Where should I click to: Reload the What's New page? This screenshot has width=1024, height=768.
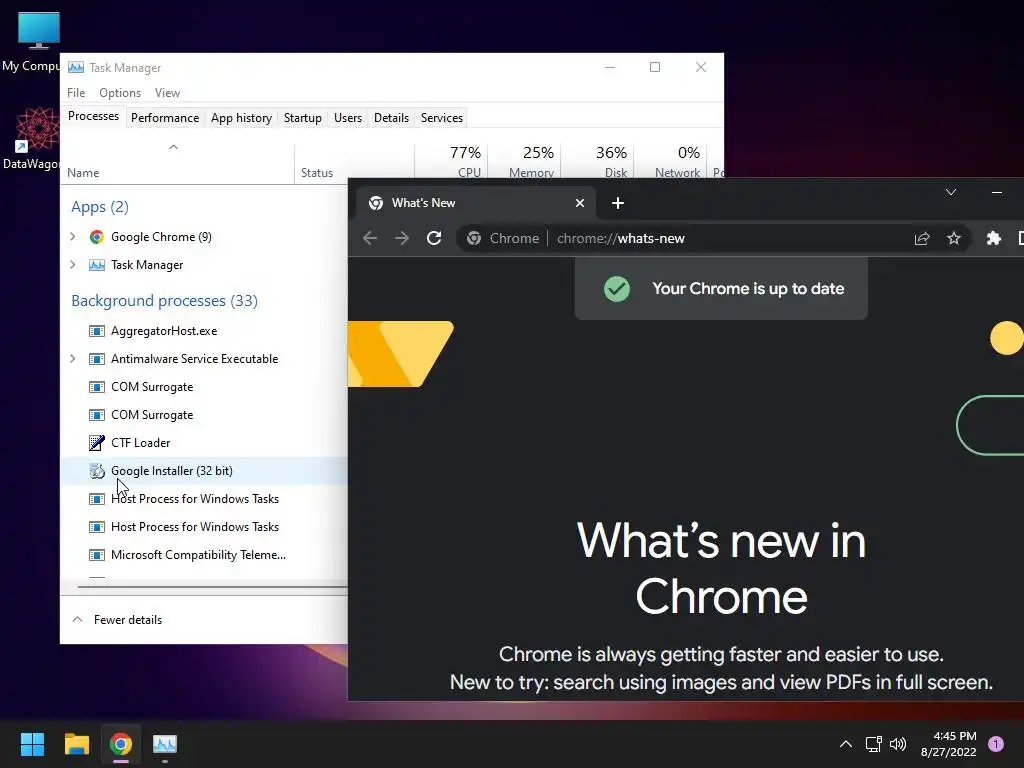pos(434,238)
